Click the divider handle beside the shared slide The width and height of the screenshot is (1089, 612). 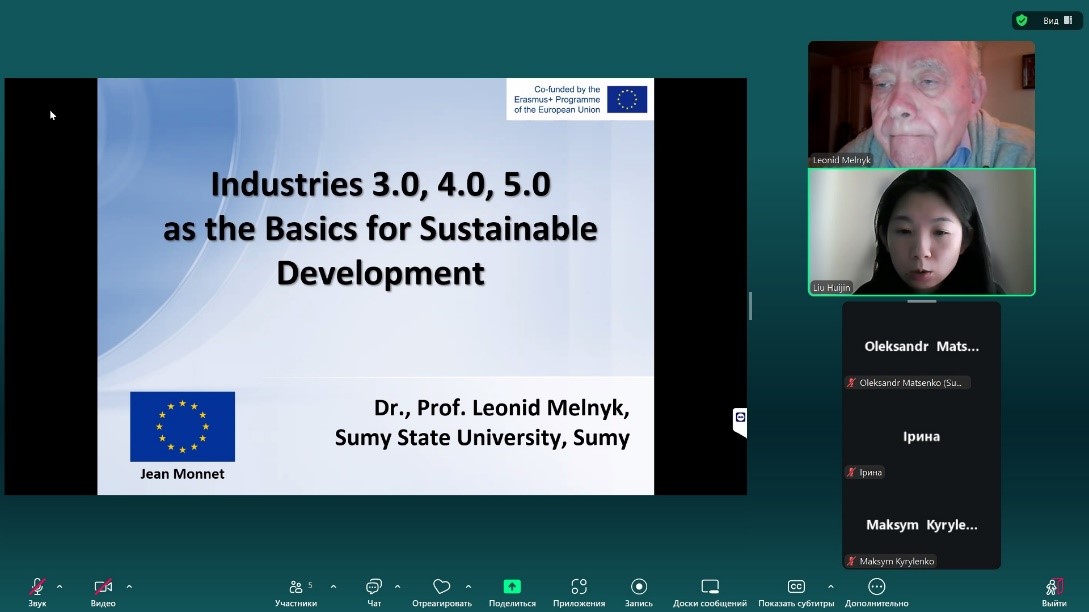tap(750, 305)
